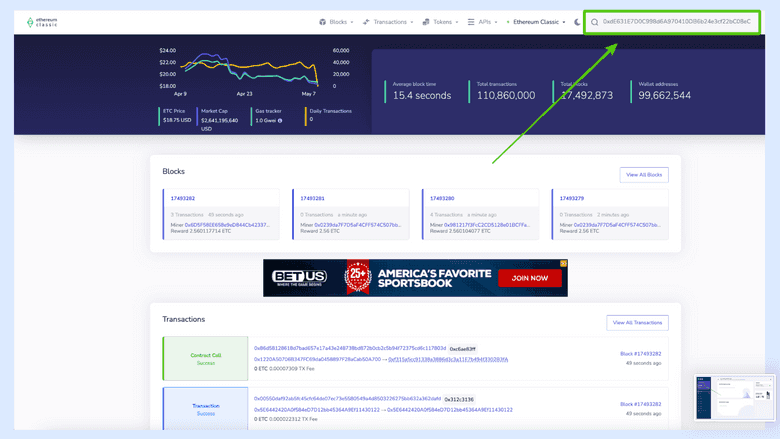Open block 17493279 card link
The width and height of the screenshot is (780, 439).
pos(571,198)
